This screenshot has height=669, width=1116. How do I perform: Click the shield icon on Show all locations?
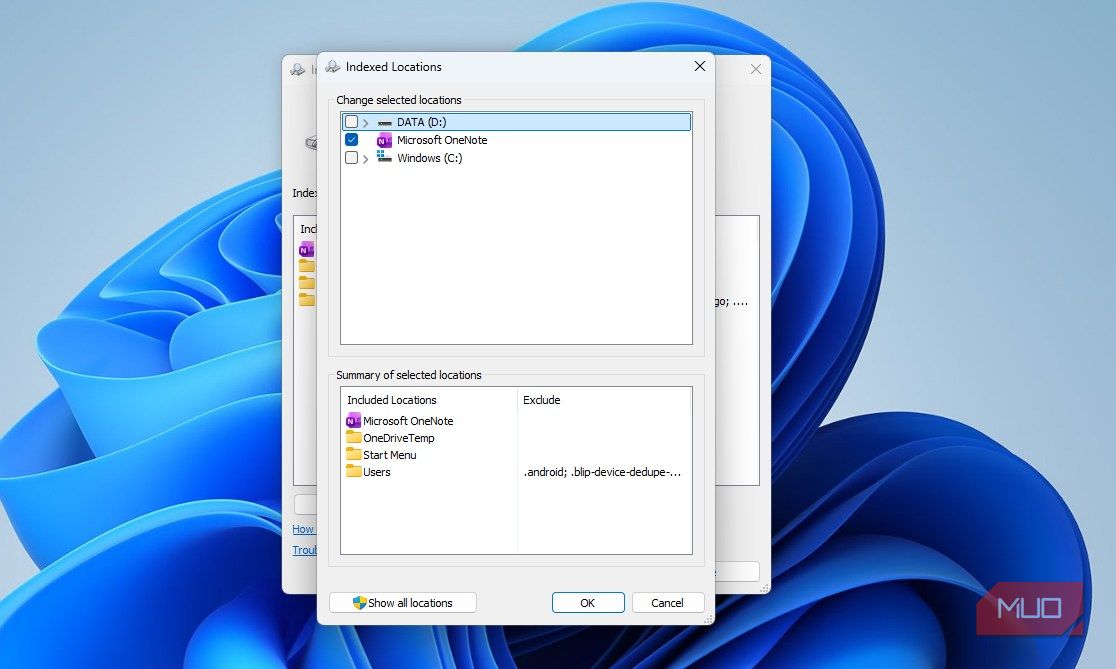[359, 603]
